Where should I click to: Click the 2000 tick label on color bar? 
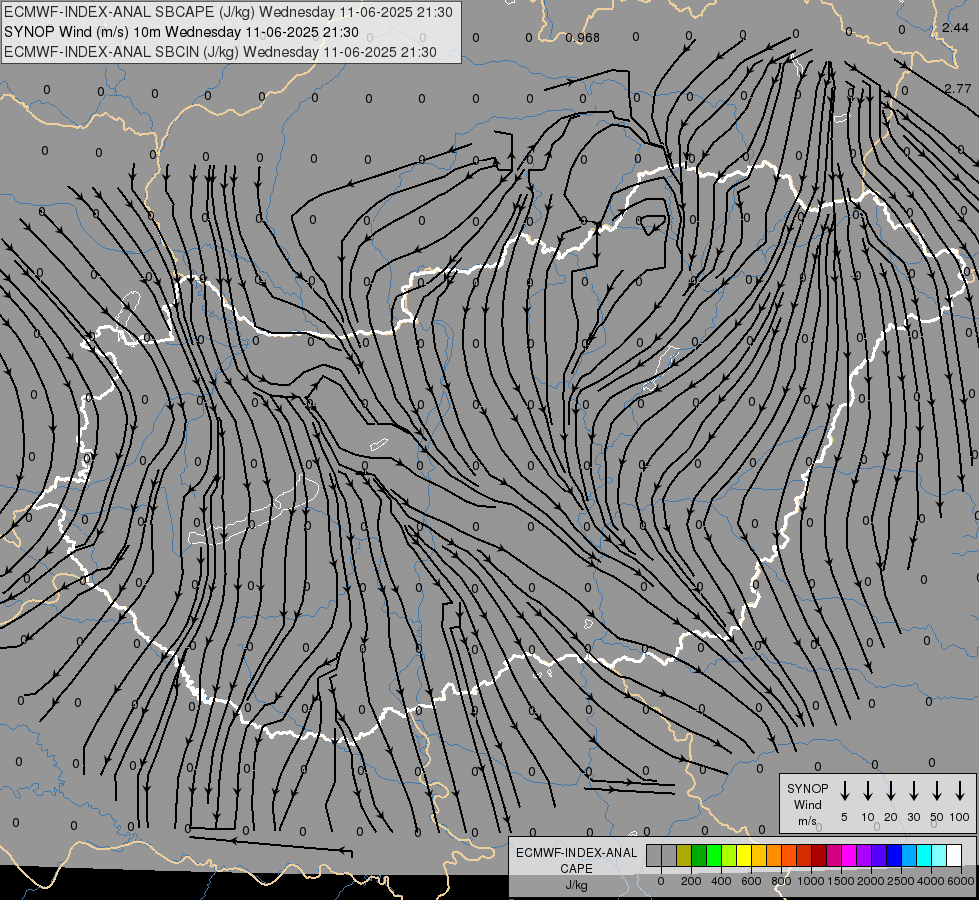coord(870,881)
